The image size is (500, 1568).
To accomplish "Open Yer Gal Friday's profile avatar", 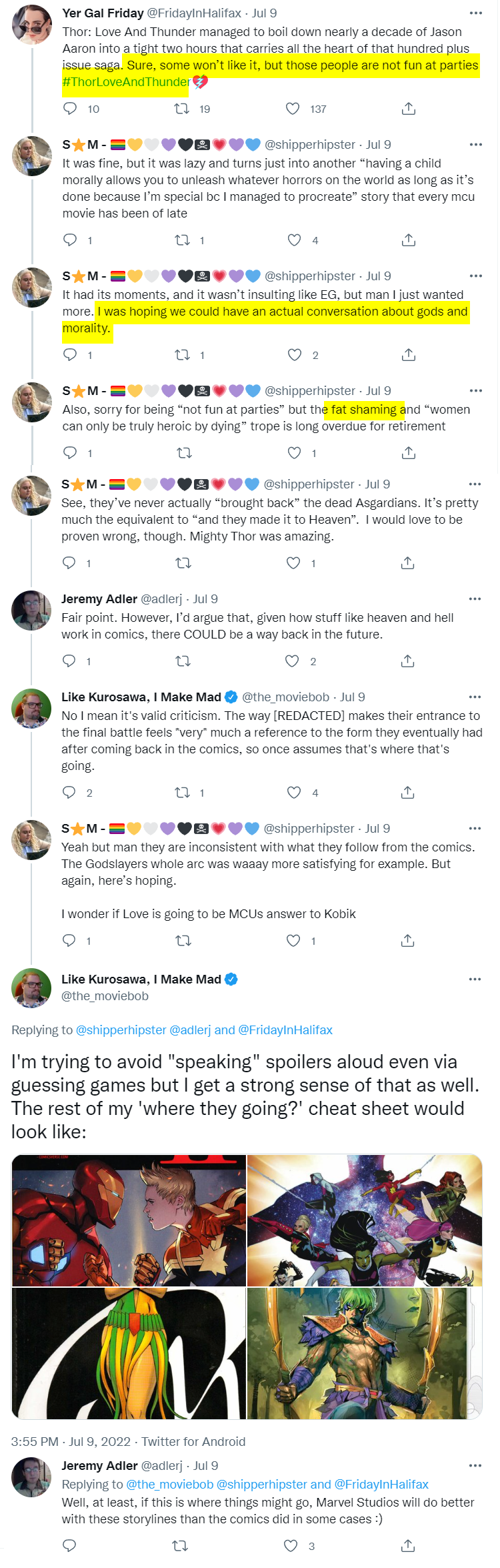I will click(x=31, y=25).
